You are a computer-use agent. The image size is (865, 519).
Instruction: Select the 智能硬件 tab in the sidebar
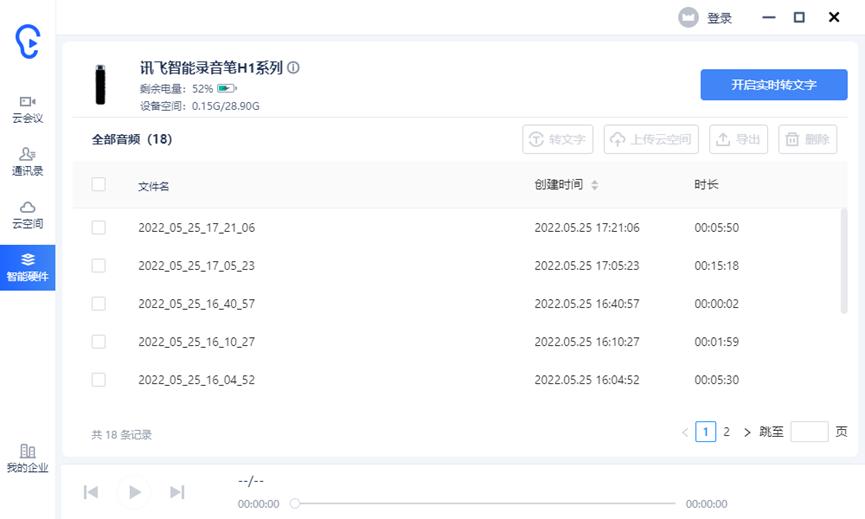point(27,267)
